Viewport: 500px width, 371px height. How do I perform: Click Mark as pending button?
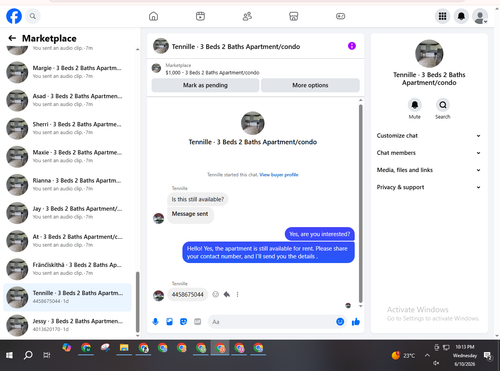(205, 85)
